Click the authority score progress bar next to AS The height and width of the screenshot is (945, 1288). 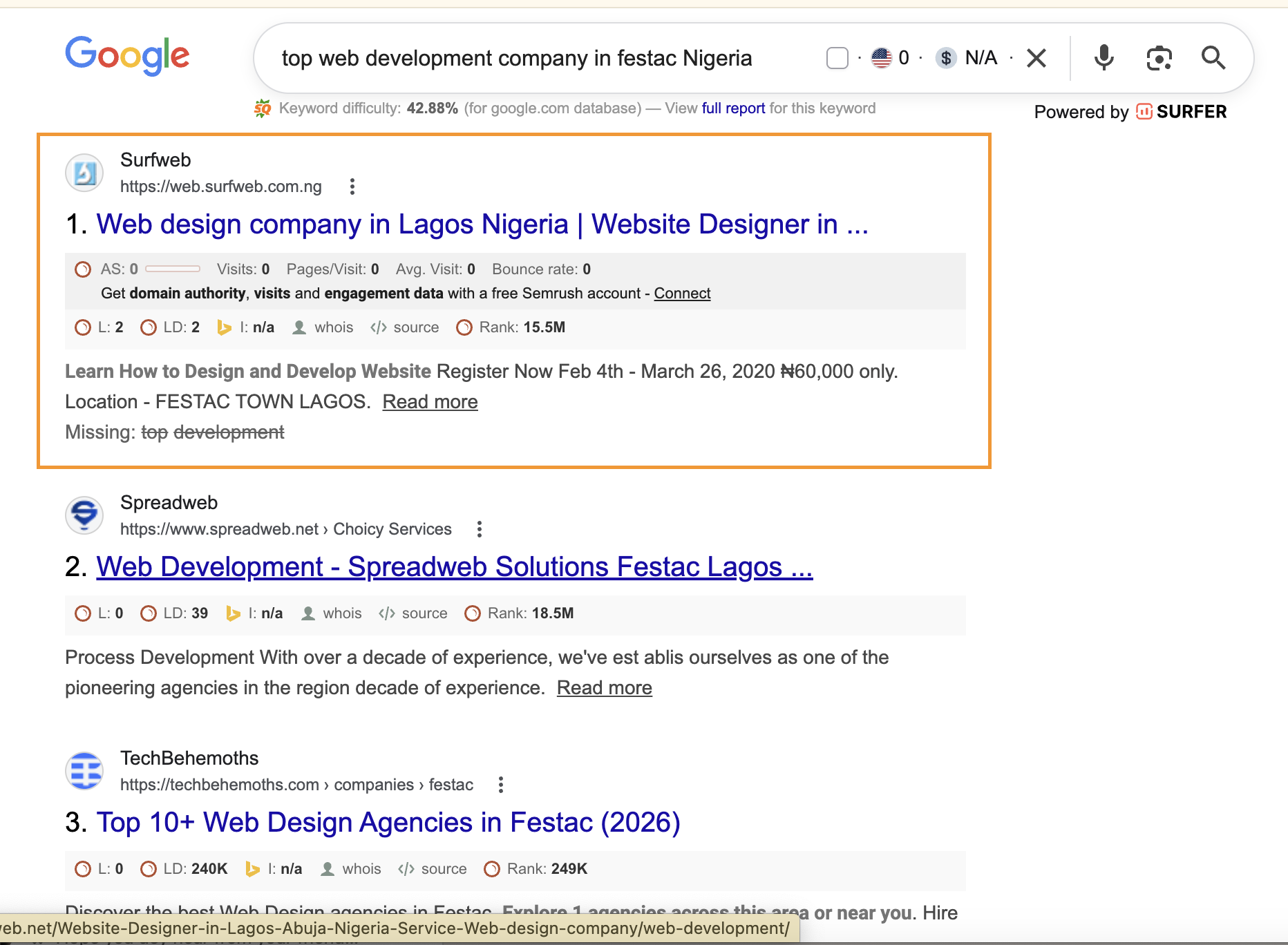pos(172,269)
